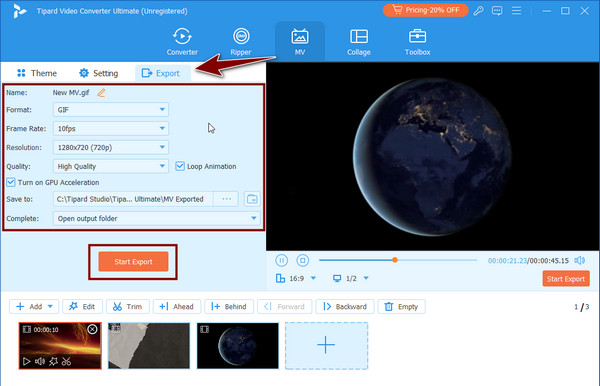600x386 pixels.
Task: Open the output folder icon next to Save to
Action: point(252,199)
